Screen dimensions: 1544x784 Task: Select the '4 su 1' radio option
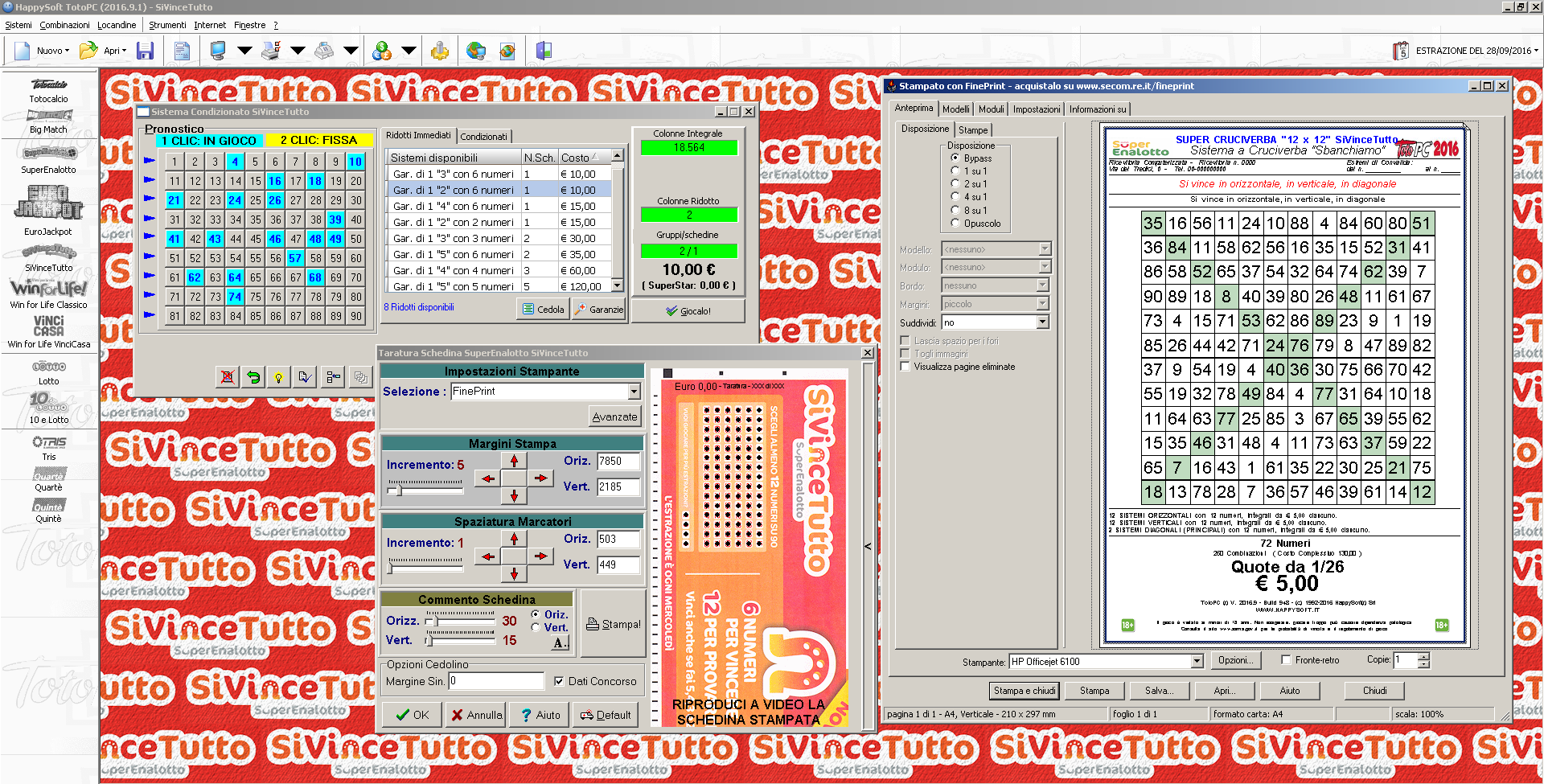tap(955, 197)
